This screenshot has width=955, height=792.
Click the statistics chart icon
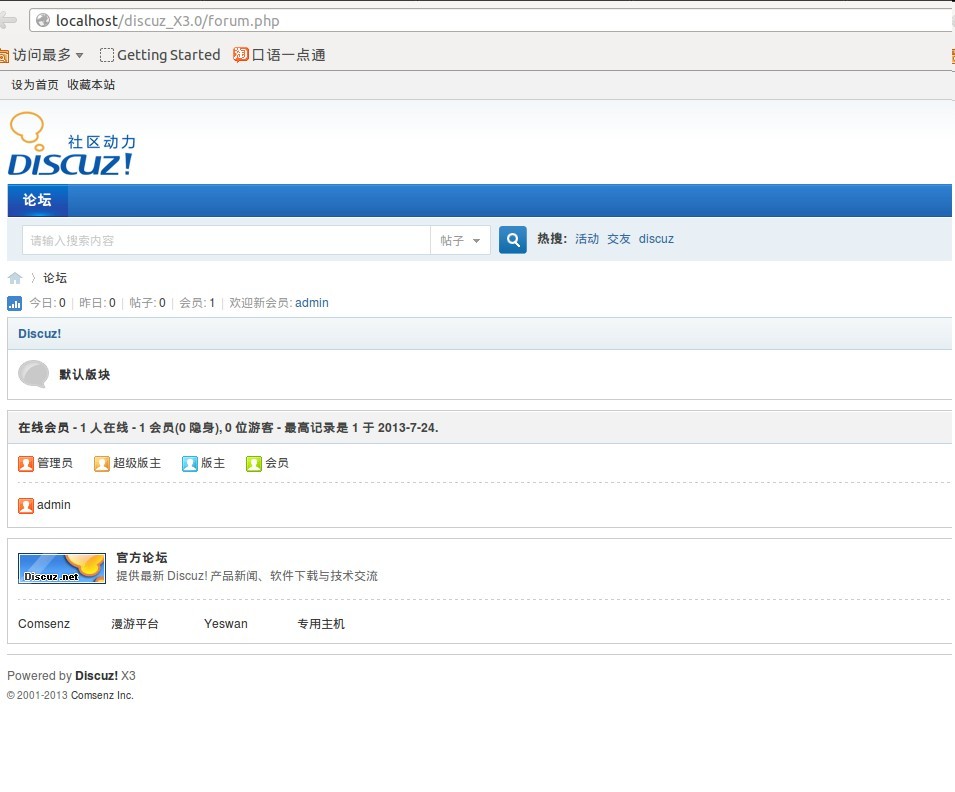pyautogui.click(x=15, y=303)
